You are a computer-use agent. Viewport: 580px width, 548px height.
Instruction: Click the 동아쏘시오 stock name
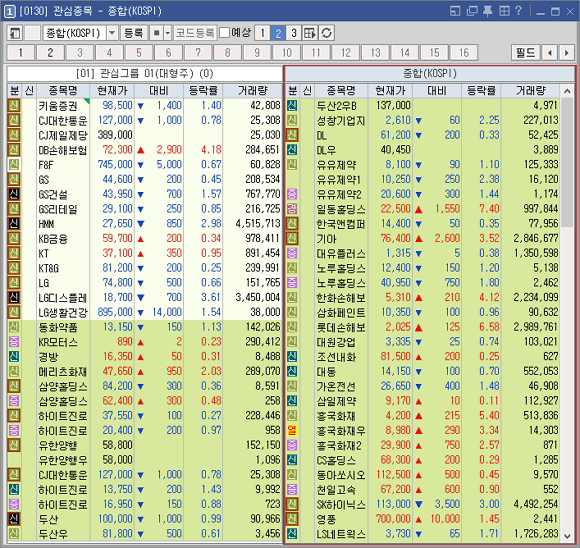[x=341, y=475]
